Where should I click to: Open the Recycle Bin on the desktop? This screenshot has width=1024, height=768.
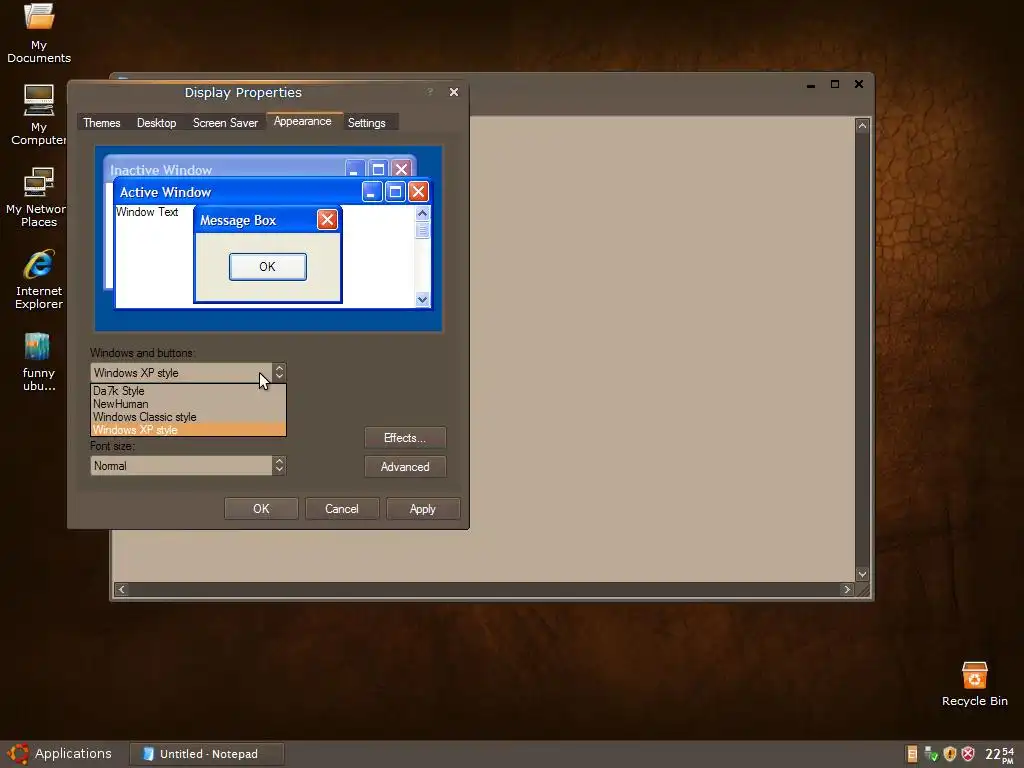pyautogui.click(x=974, y=684)
